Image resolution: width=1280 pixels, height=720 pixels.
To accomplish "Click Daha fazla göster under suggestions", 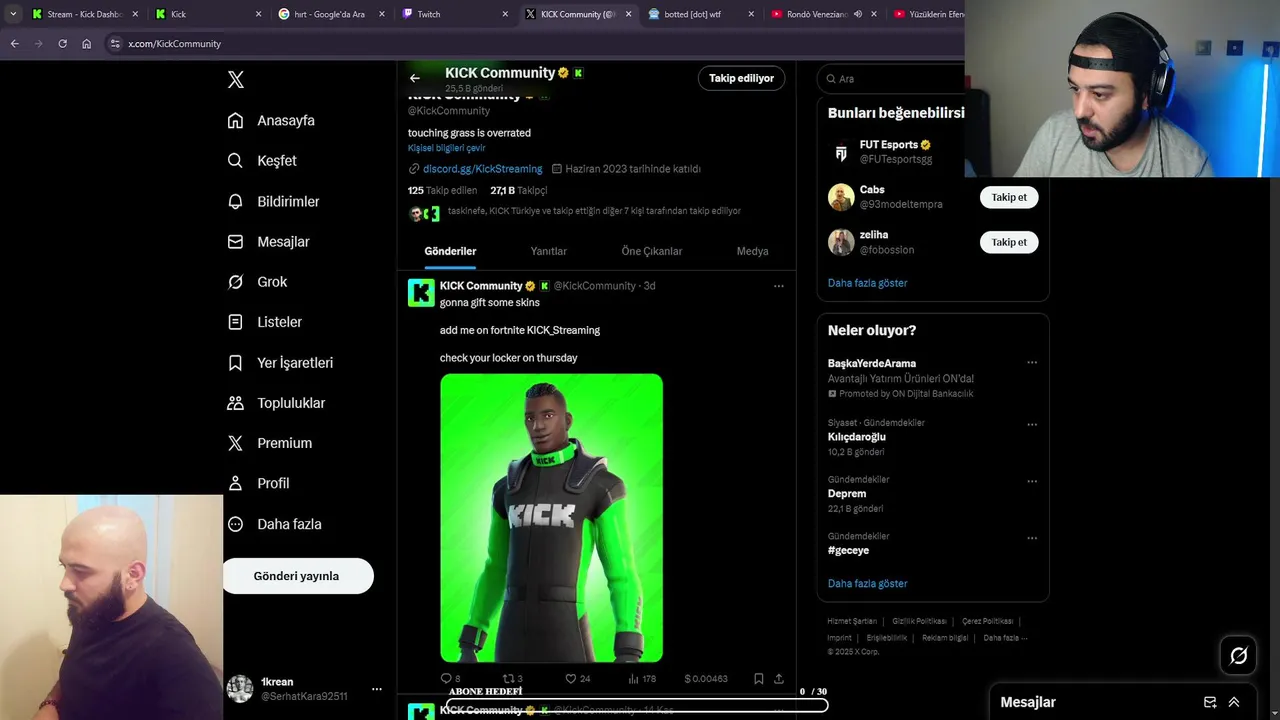I will coord(867,283).
